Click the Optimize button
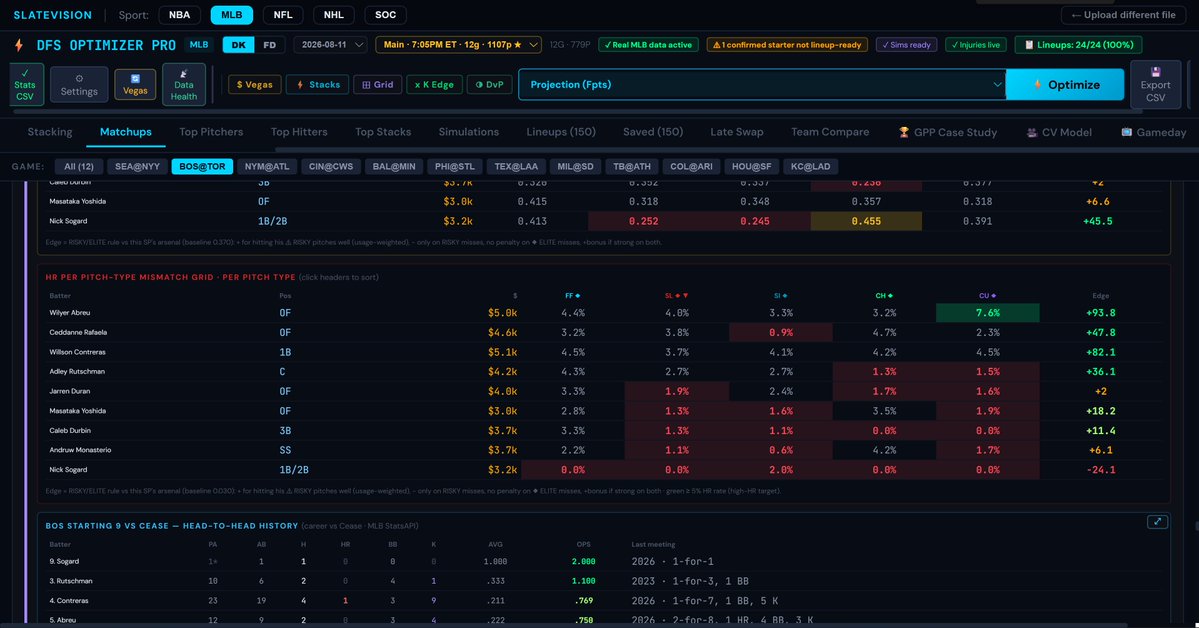The height and width of the screenshot is (628, 1199). [x=1065, y=84]
